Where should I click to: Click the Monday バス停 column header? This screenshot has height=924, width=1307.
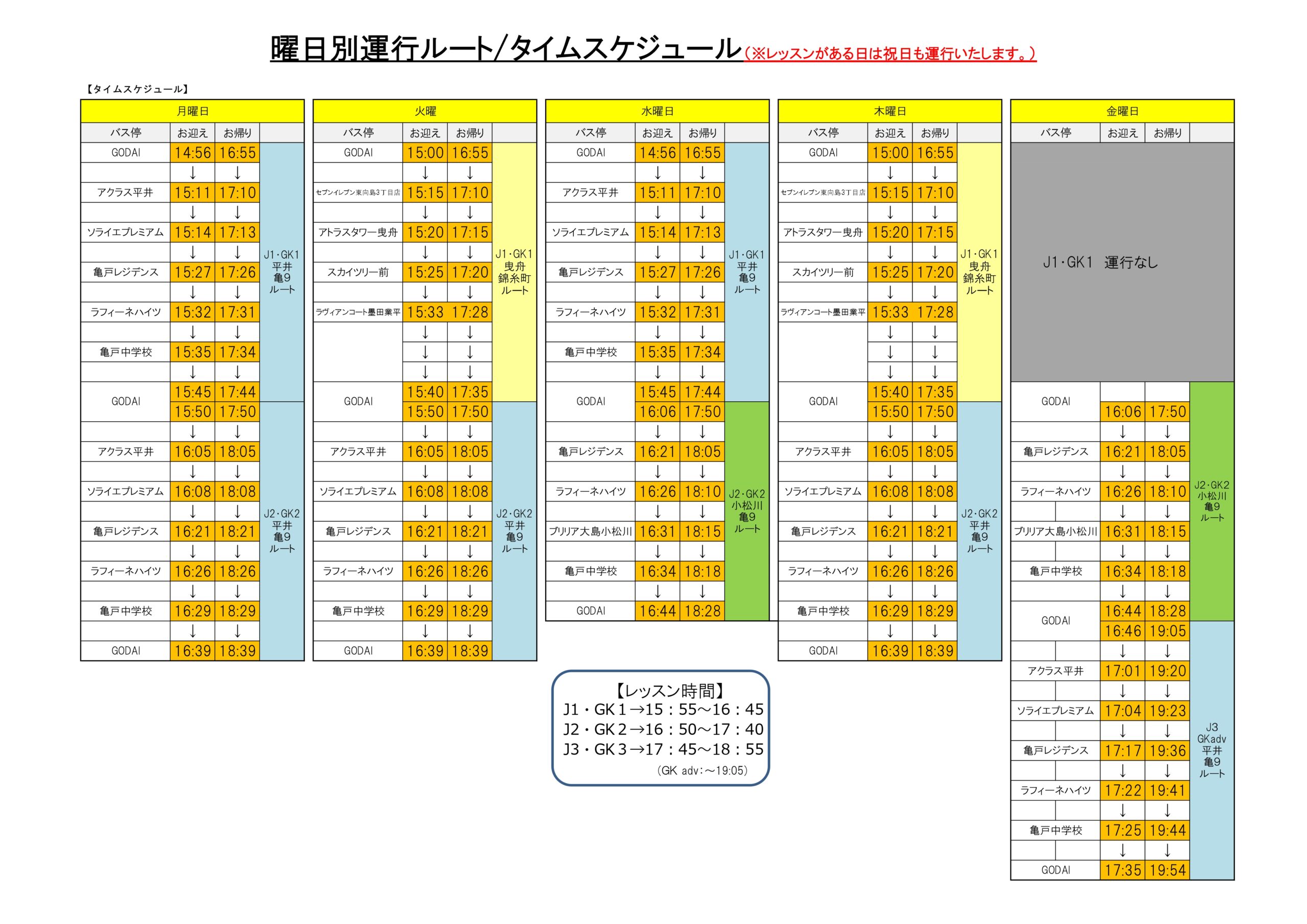click(x=125, y=133)
